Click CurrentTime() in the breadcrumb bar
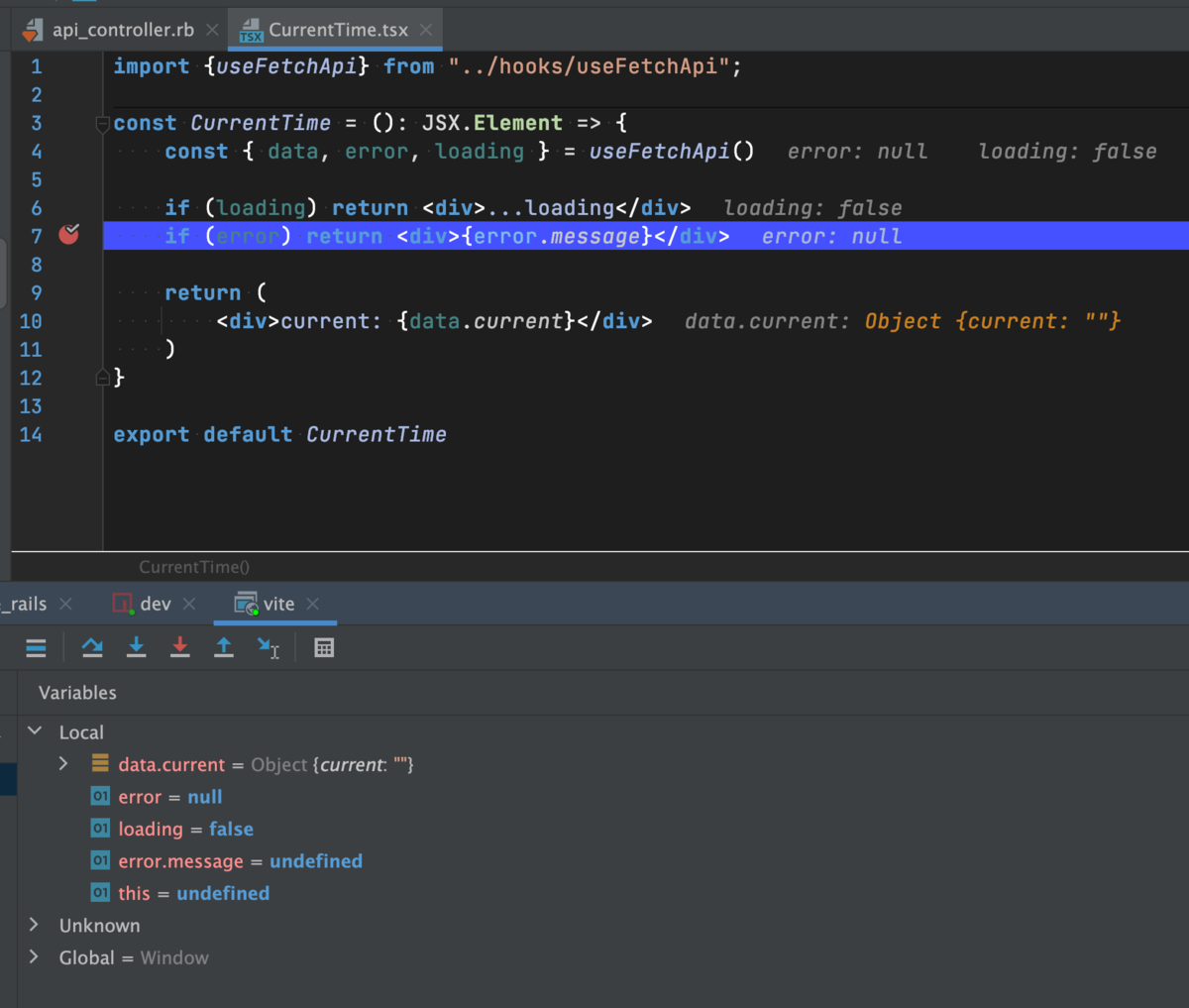This screenshot has height=1008, width=1189. click(x=194, y=567)
